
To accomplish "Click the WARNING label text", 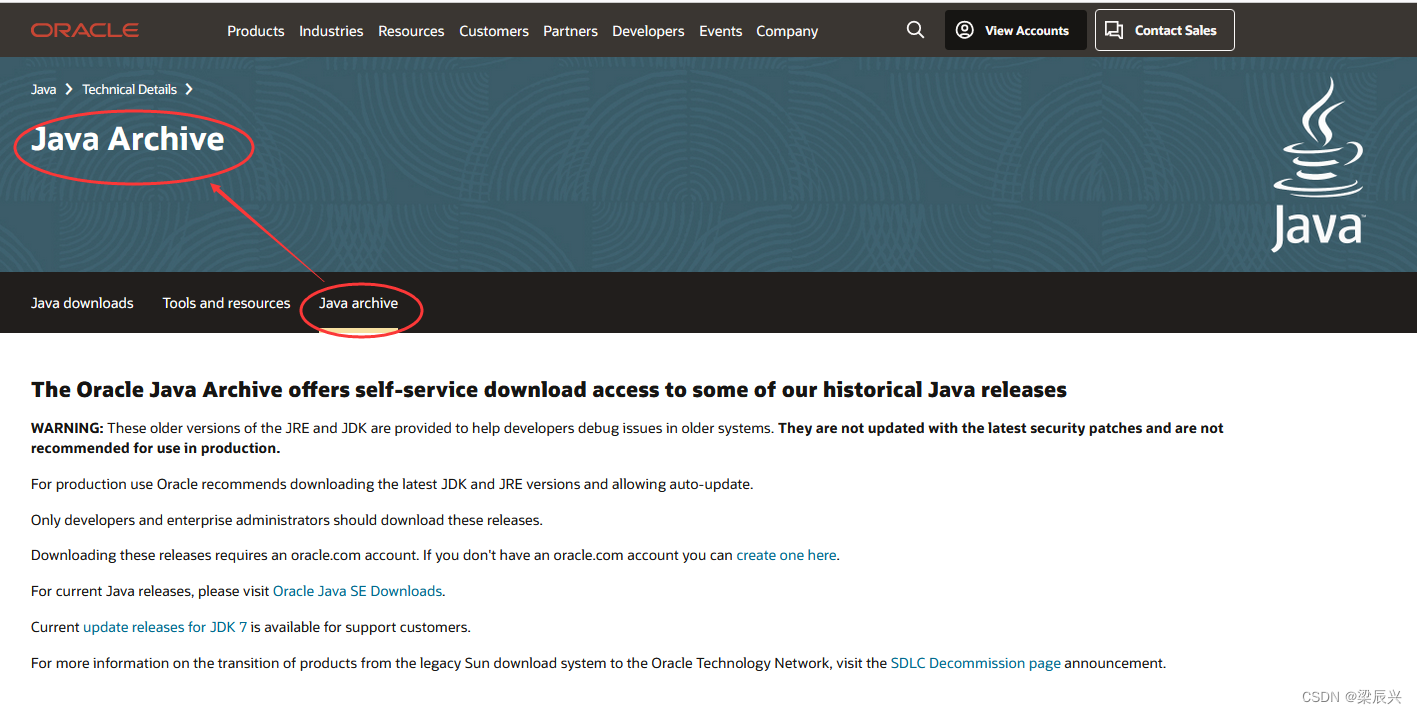I will point(67,428).
